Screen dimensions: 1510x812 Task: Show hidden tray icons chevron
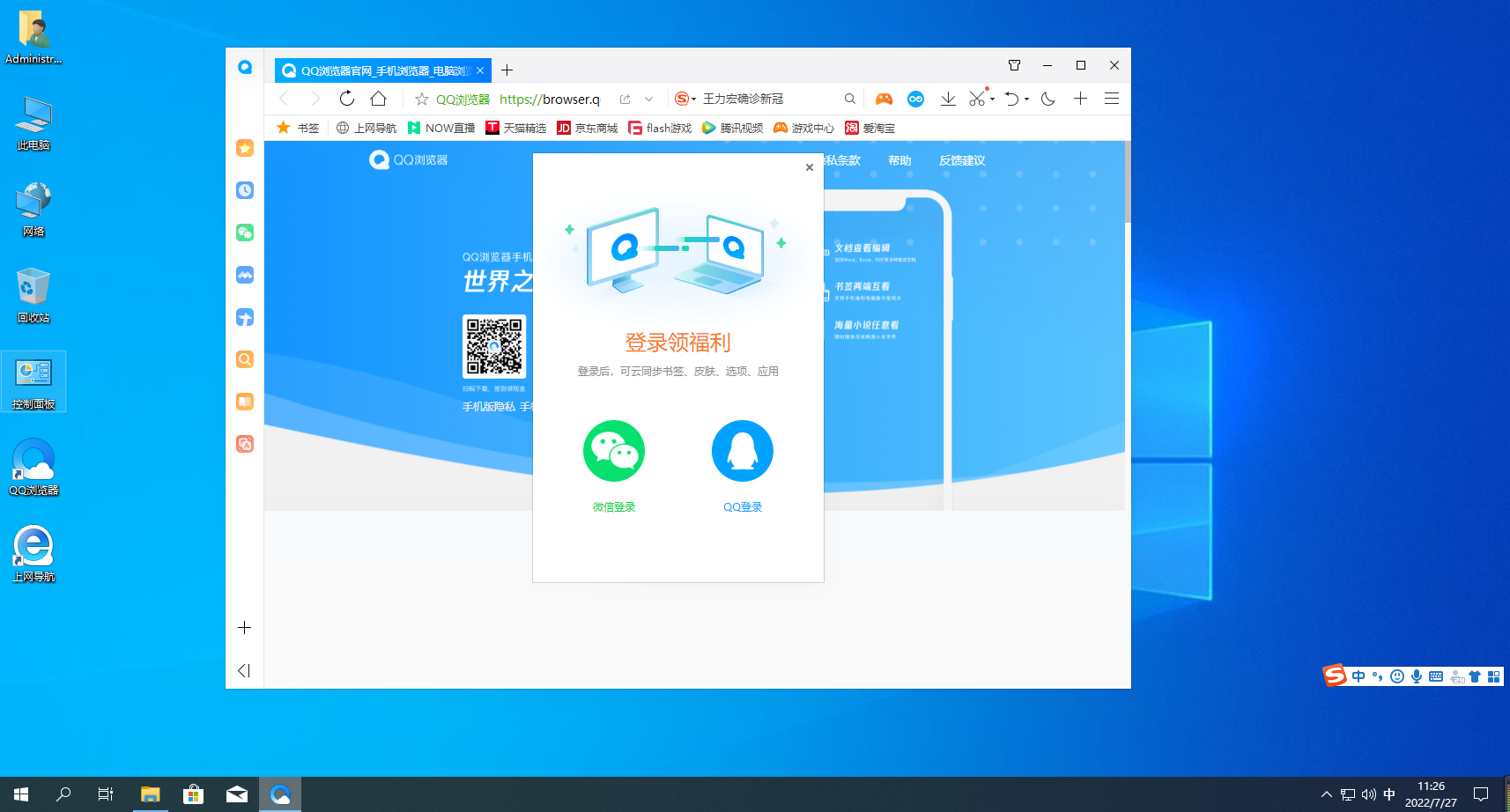(1326, 794)
